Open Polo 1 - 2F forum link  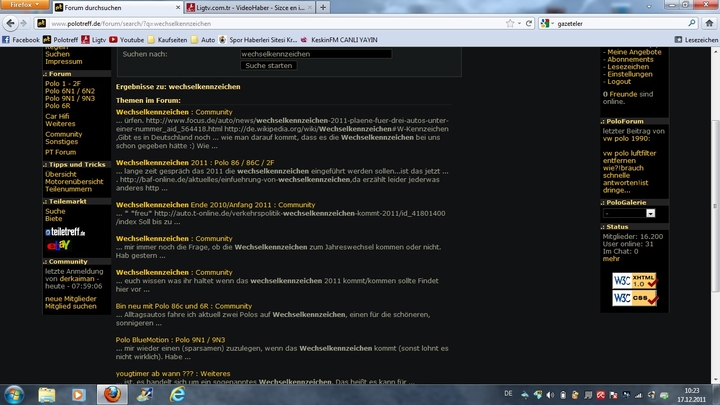(63, 84)
